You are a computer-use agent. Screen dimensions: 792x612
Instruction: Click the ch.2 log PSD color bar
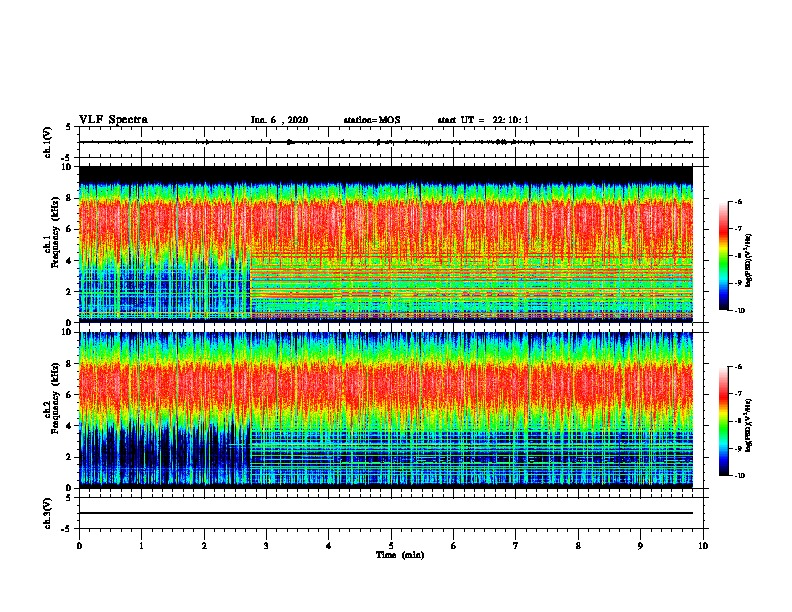tap(724, 421)
